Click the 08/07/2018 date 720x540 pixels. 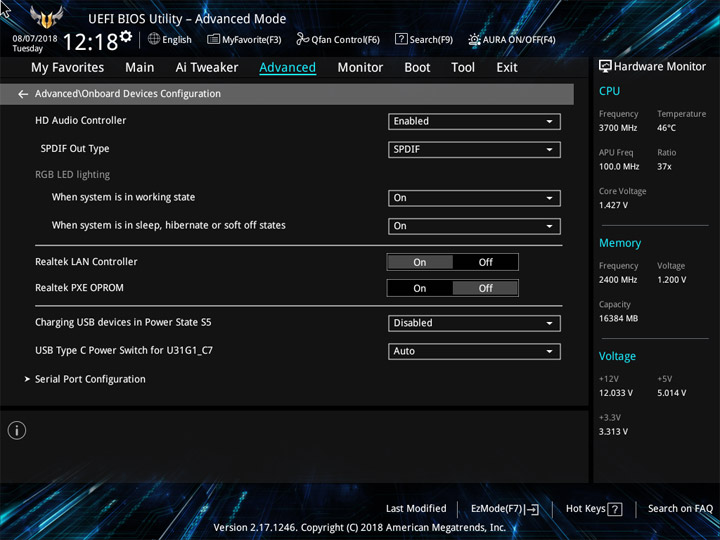(34, 39)
